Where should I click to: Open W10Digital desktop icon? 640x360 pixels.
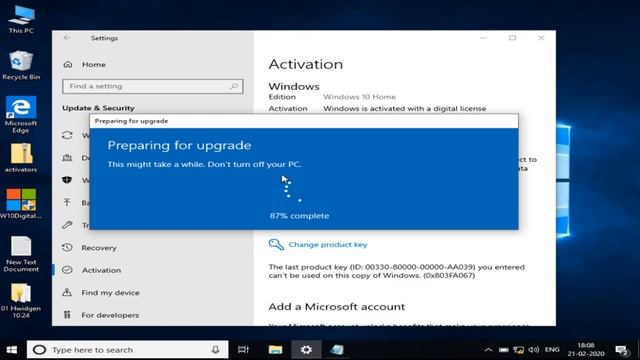pos(21,204)
